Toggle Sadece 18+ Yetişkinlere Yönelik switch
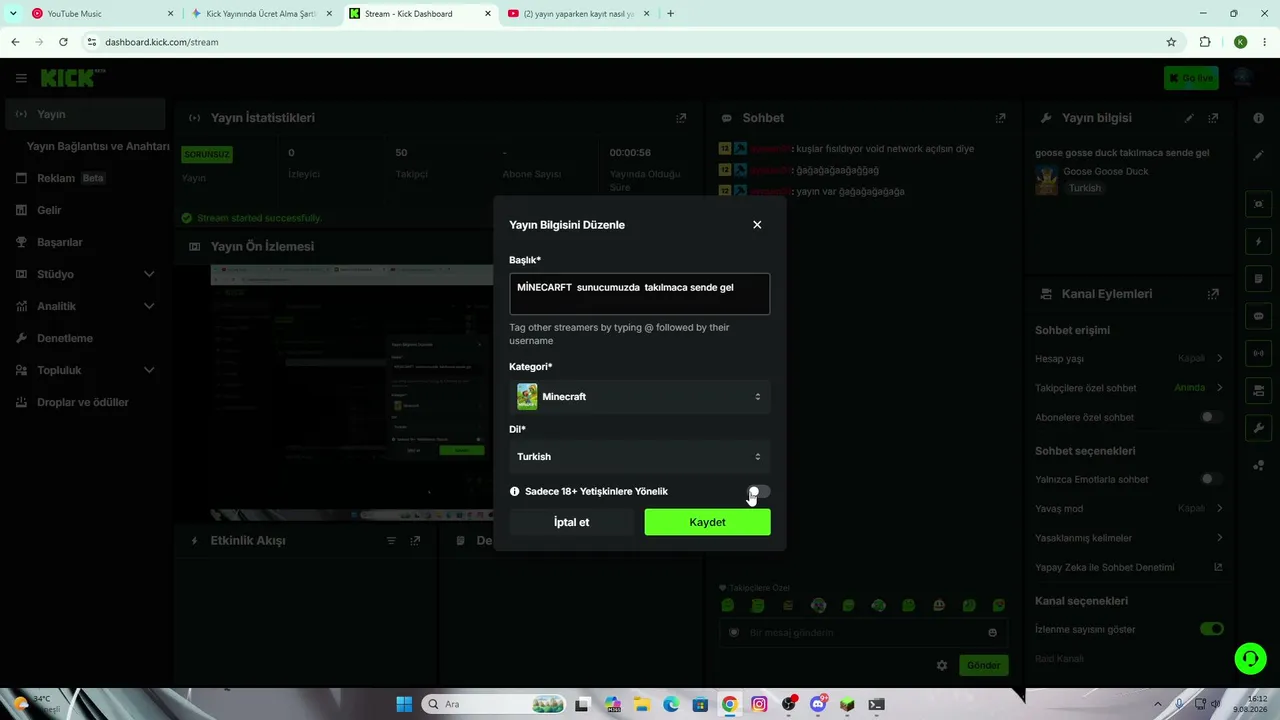Viewport: 1280px width, 720px height. pos(759,492)
